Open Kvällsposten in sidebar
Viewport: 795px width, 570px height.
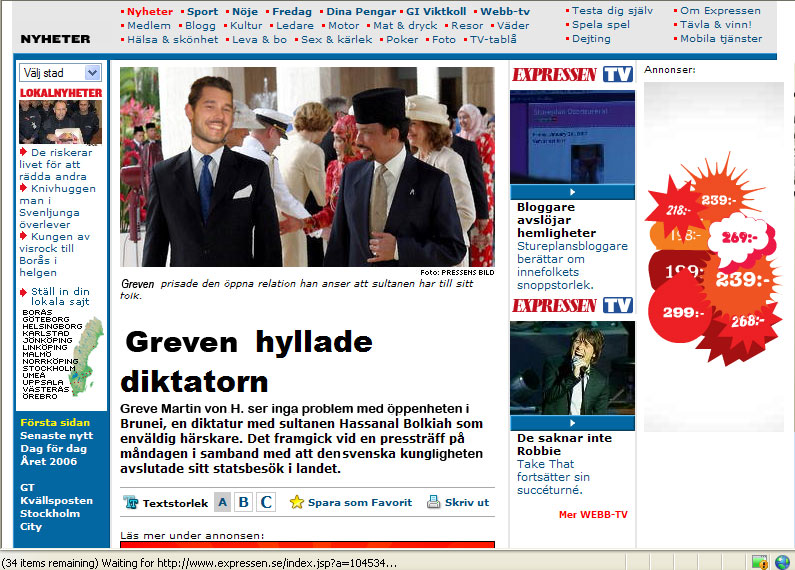point(56,501)
